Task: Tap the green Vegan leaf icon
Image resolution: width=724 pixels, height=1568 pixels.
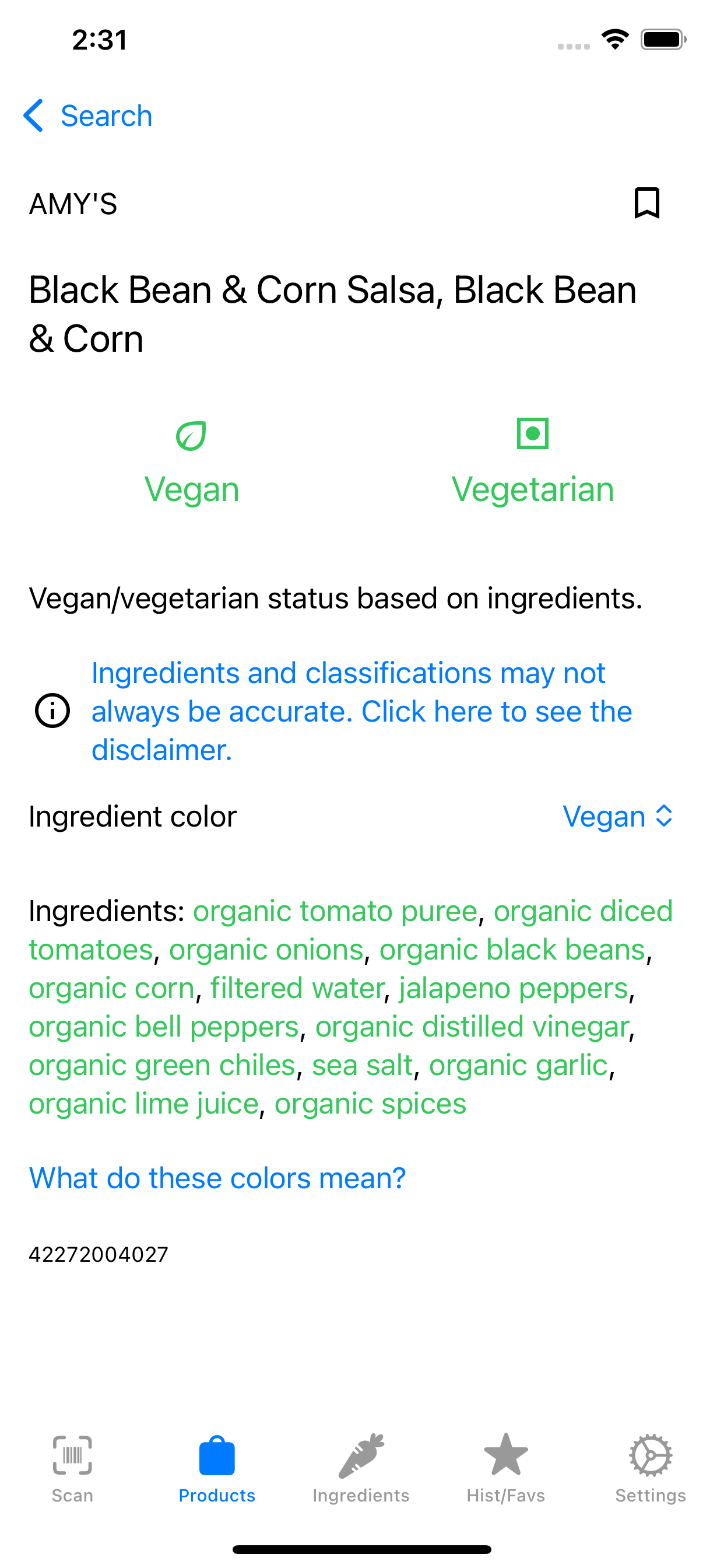Action: (191, 435)
